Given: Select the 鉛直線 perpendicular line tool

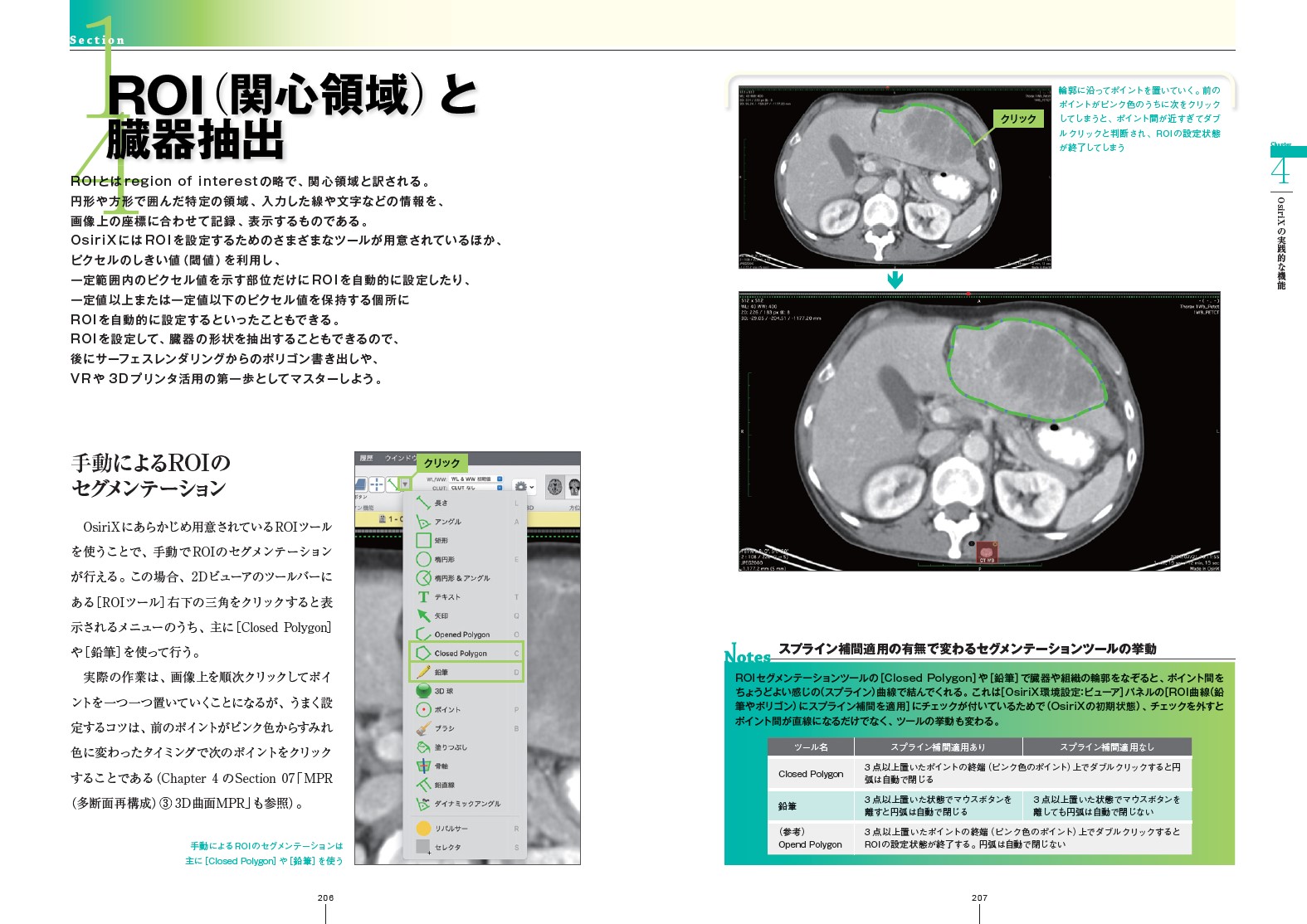Looking at the screenshot, I should (x=464, y=785).
